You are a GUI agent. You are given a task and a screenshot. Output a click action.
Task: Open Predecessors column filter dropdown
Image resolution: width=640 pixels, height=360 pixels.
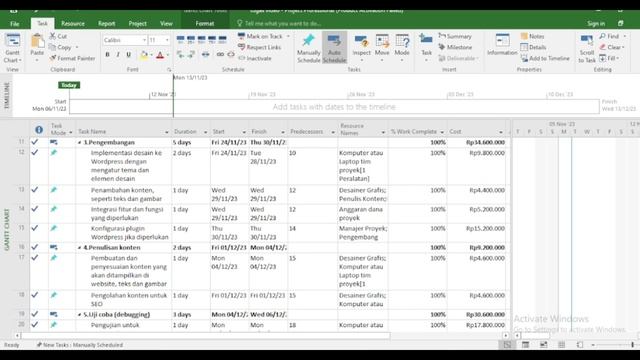click(x=333, y=132)
